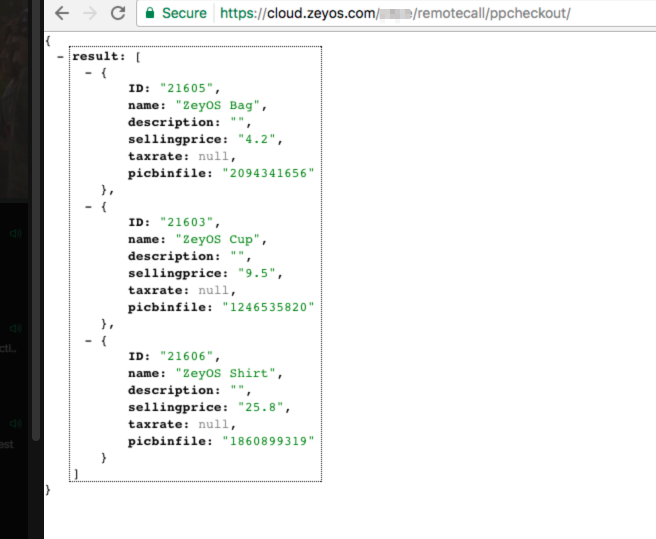Select sellingprice value "4.2"
This screenshot has height=539, width=656.
[x=257, y=139]
